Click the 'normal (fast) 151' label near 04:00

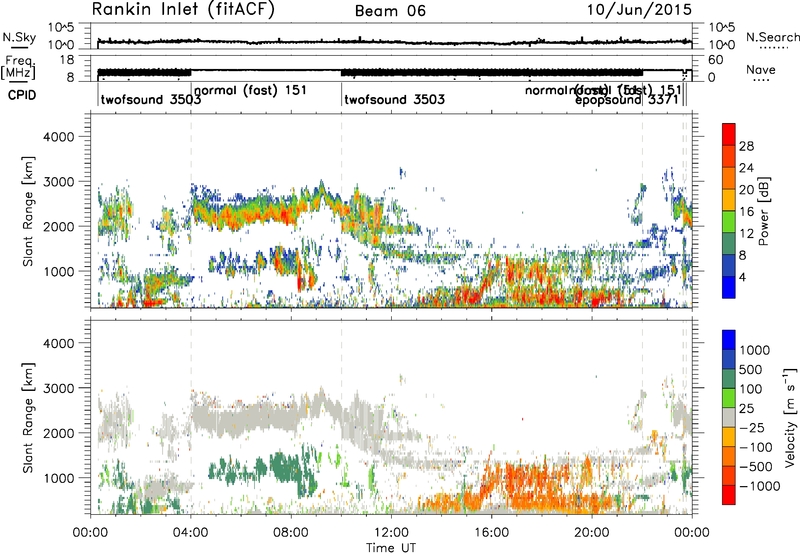(x=251, y=90)
